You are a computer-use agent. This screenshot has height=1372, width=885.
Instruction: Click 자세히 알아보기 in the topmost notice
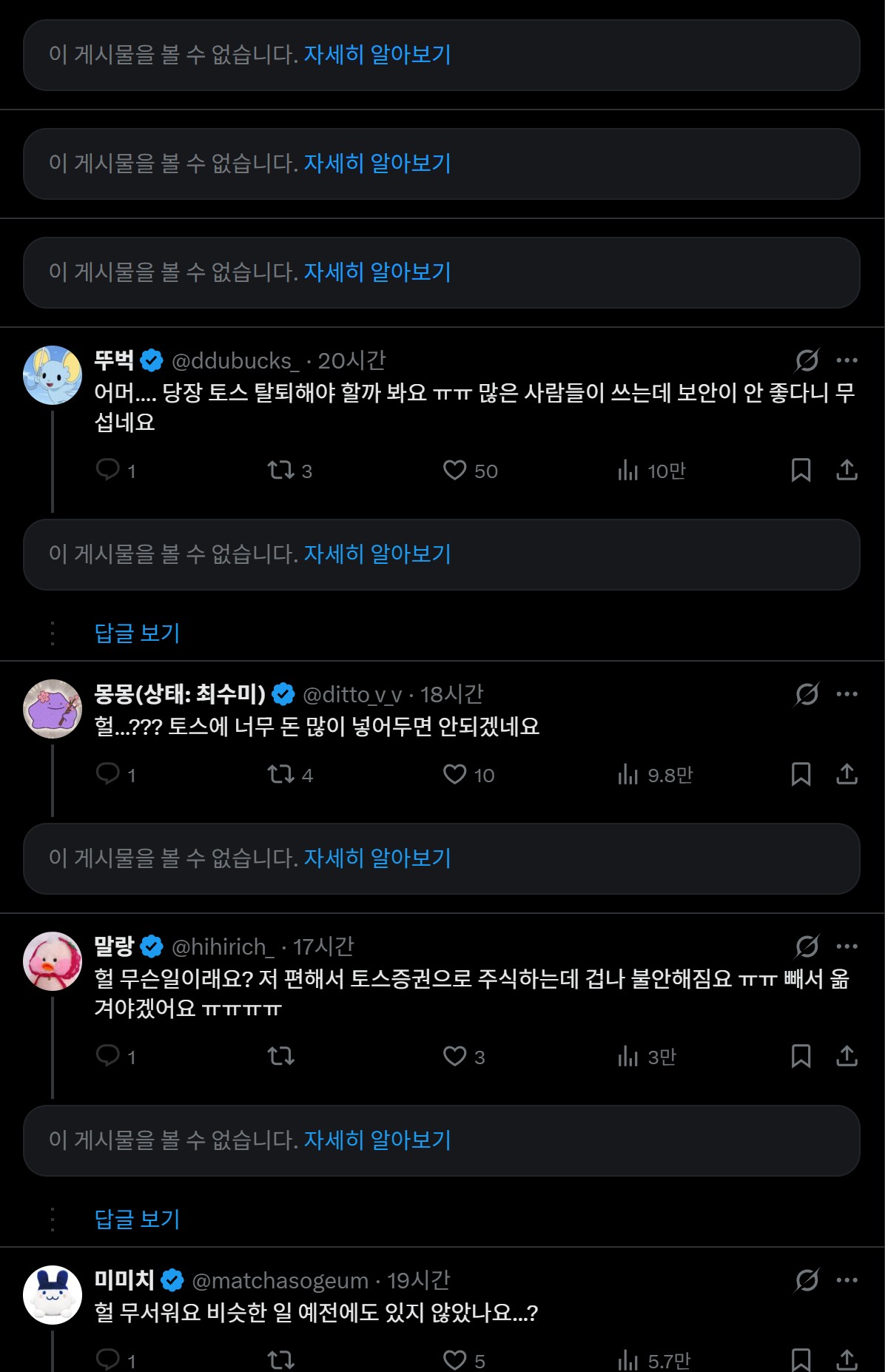tap(377, 55)
